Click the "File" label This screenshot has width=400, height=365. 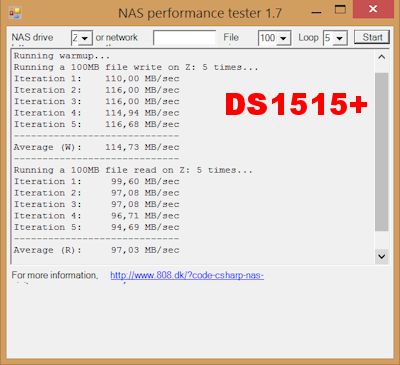231,37
